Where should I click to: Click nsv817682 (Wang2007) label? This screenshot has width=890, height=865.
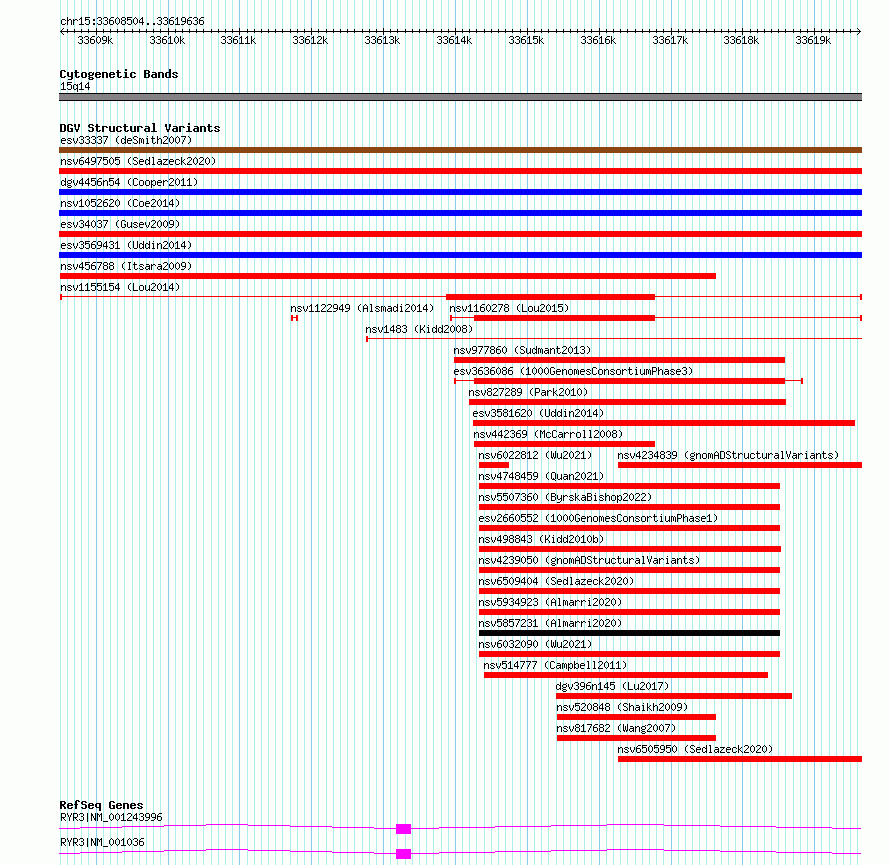tap(616, 728)
